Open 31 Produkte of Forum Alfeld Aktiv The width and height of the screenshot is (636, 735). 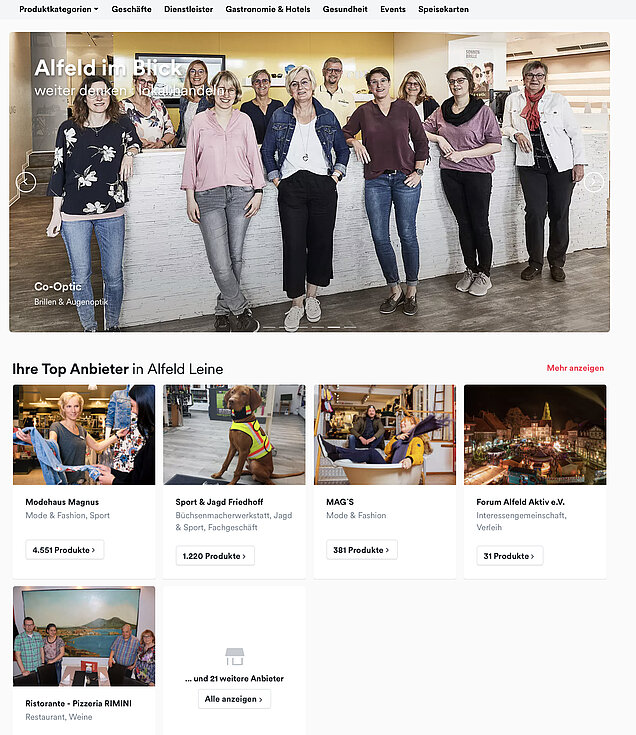coord(510,556)
